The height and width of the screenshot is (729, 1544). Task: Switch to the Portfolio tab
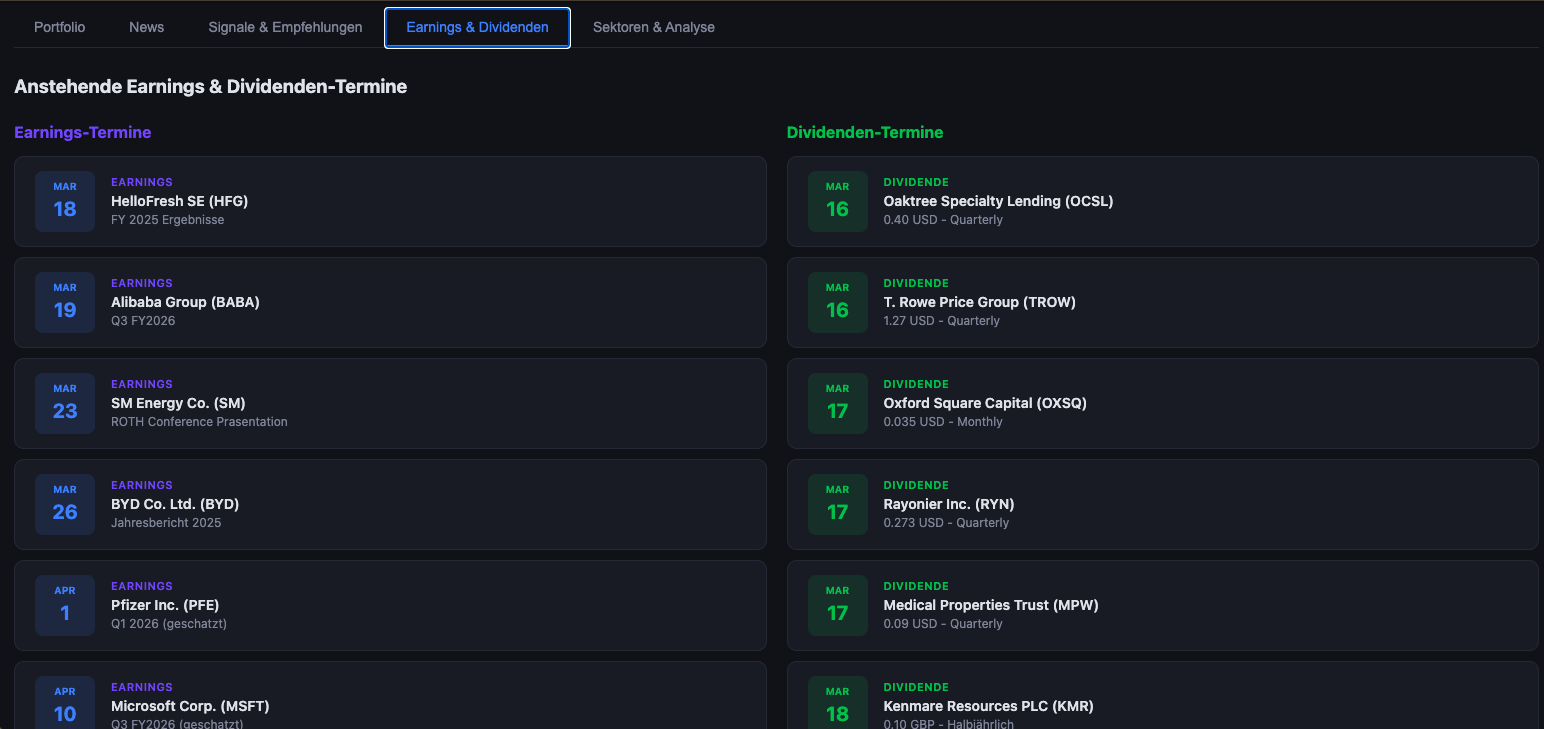click(59, 27)
